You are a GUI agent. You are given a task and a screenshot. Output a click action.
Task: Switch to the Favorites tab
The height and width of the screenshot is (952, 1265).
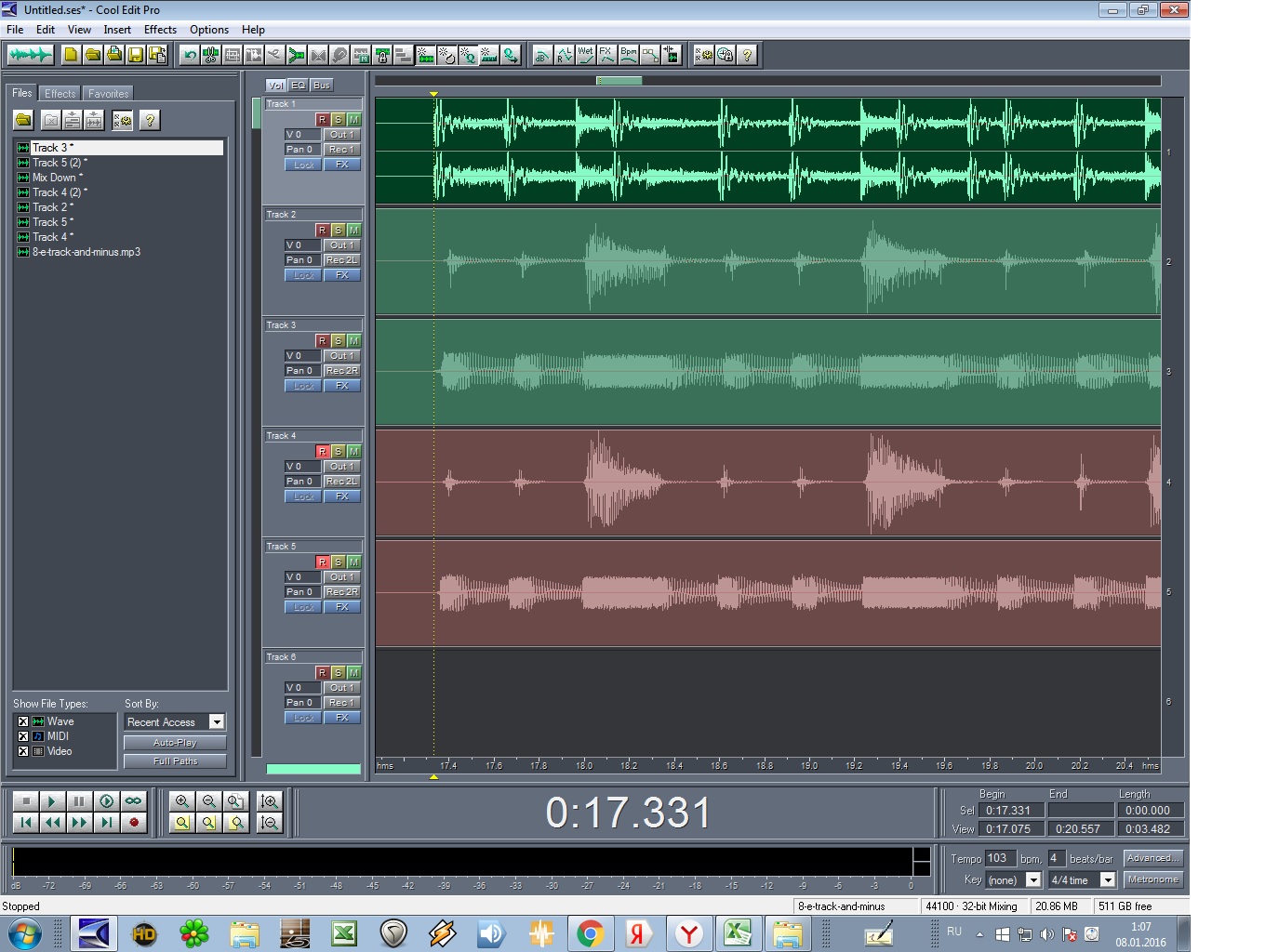click(x=108, y=94)
